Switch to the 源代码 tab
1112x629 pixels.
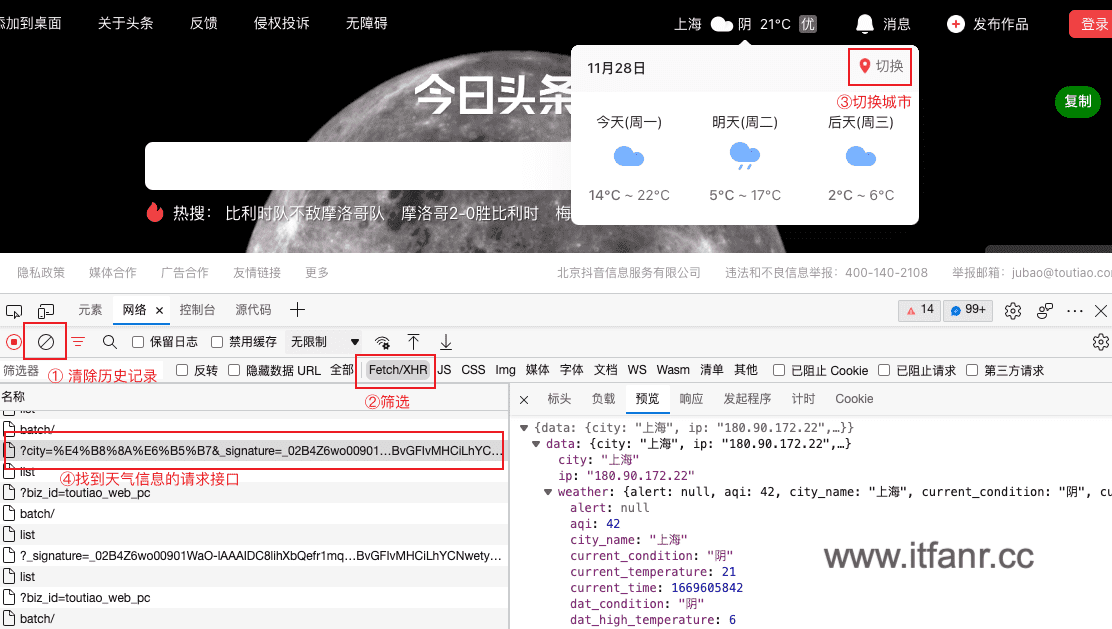coord(253,310)
